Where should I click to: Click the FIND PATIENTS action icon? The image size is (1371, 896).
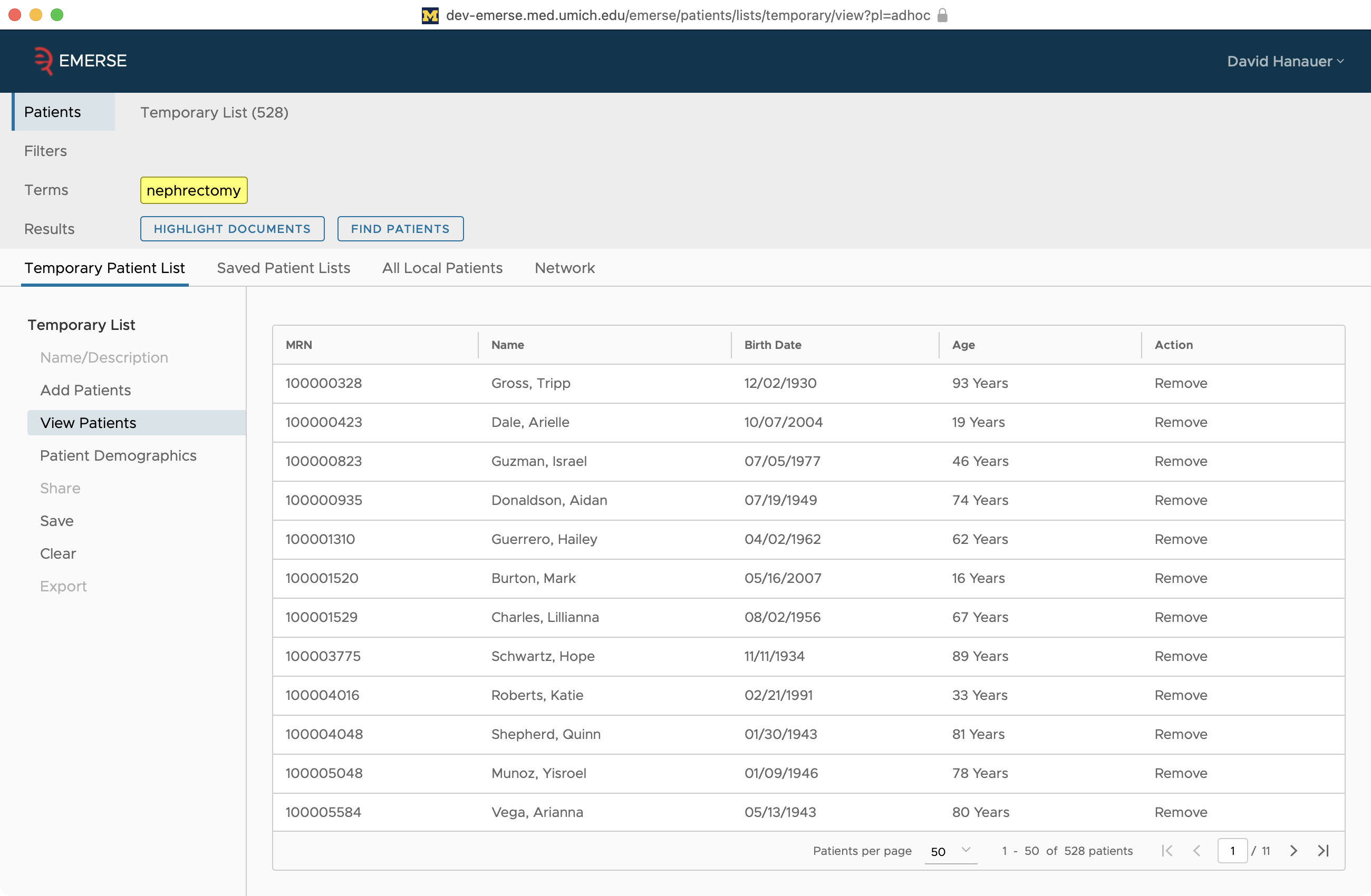[400, 228]
